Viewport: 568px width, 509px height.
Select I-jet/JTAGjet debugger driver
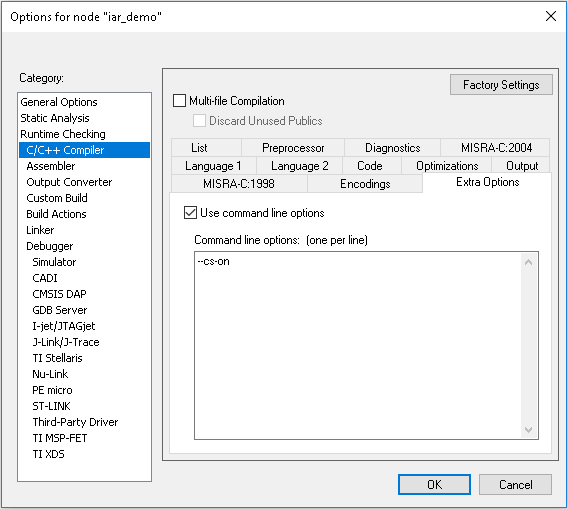pyautogui.click(x=84, y=326)
